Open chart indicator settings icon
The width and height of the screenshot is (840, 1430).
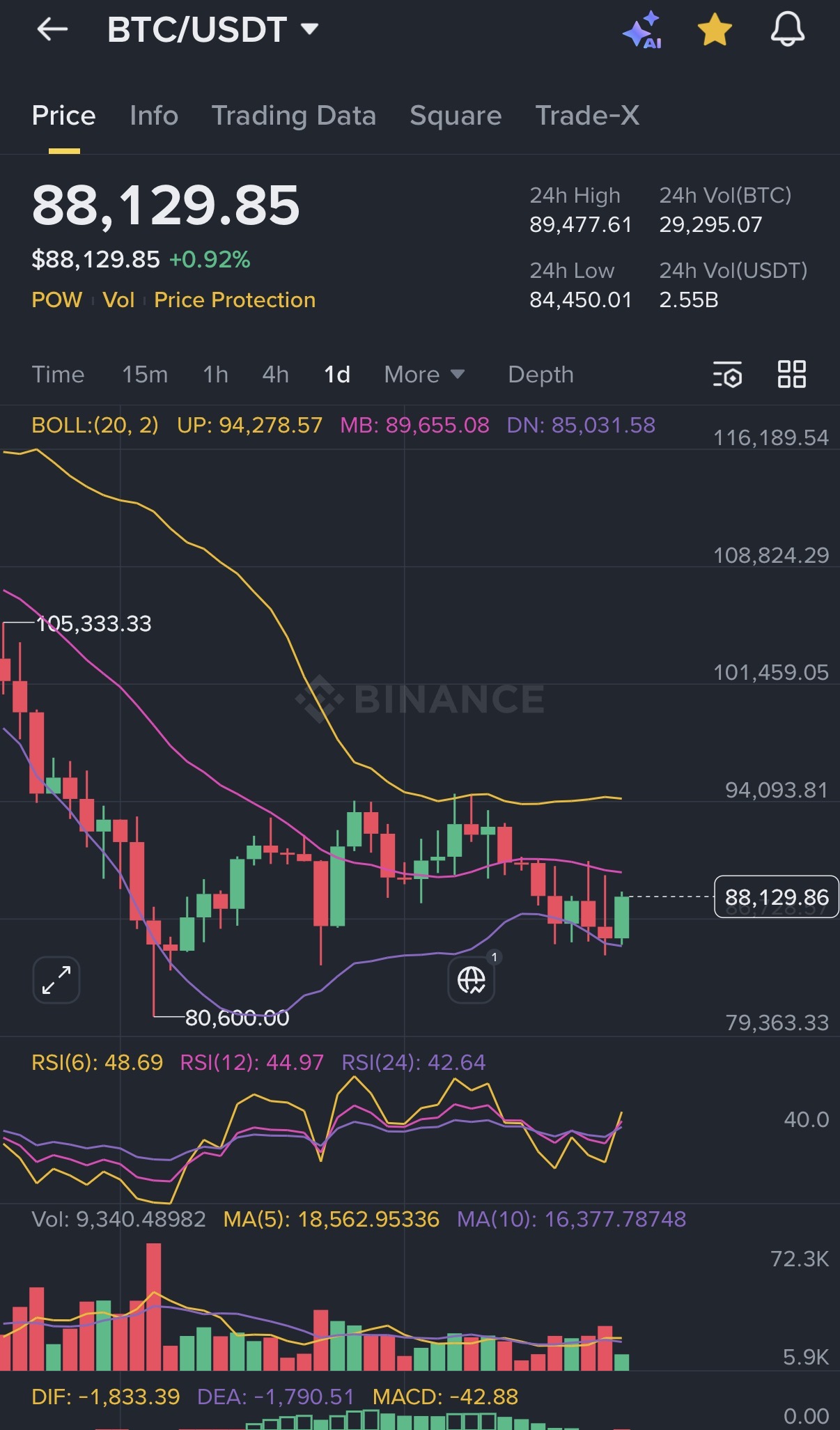click(x=727, y=375)
